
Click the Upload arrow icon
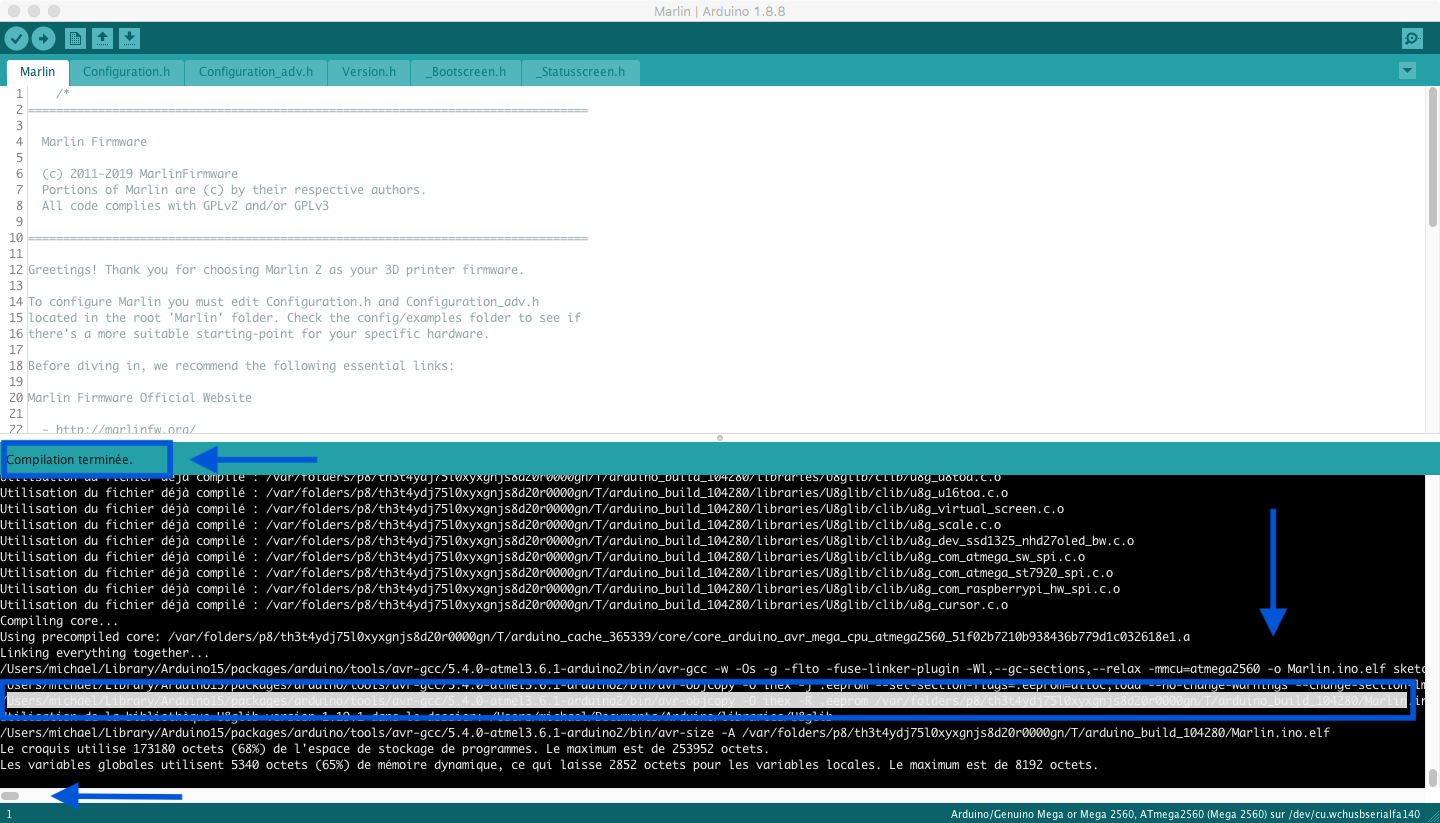(43, 39)
